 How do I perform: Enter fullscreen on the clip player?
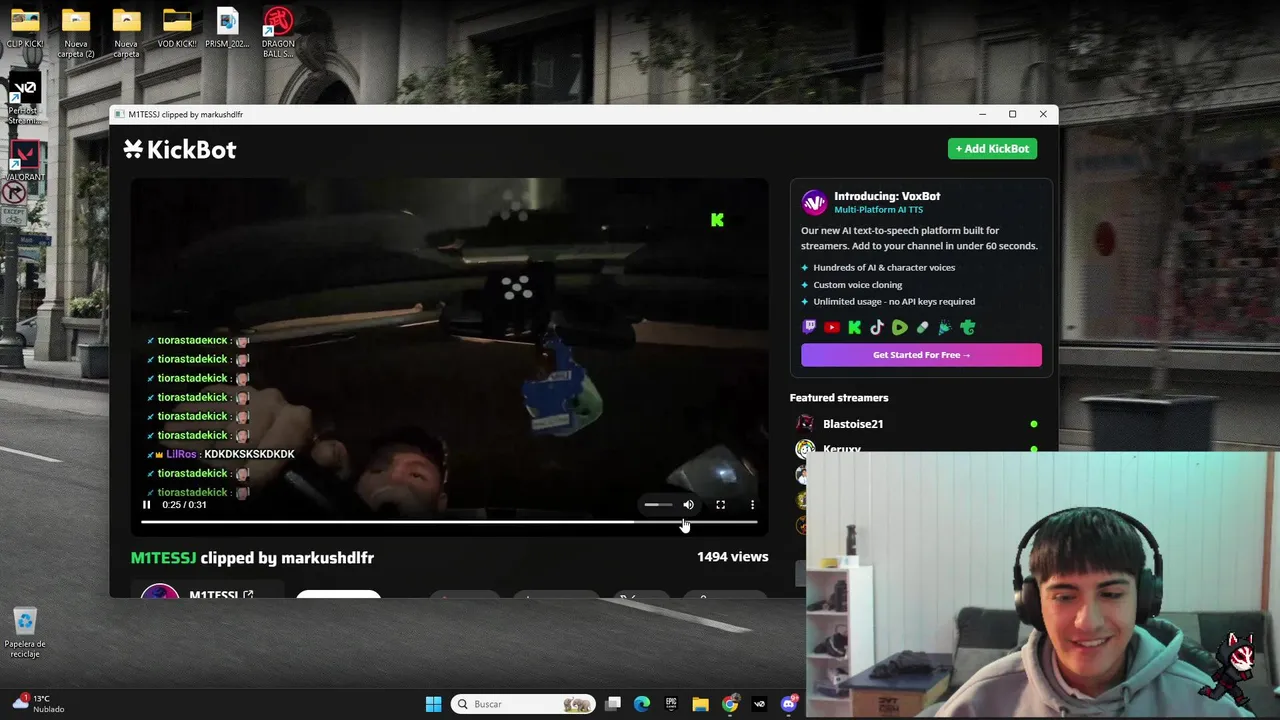[720, 505]
